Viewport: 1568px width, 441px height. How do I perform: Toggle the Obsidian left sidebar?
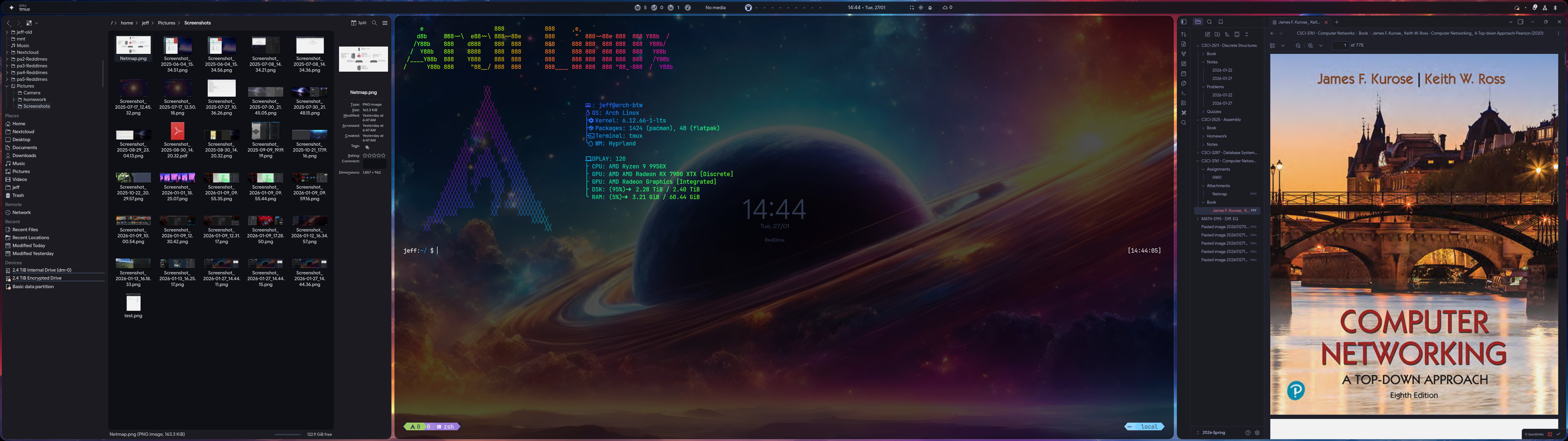(1184, 22)
